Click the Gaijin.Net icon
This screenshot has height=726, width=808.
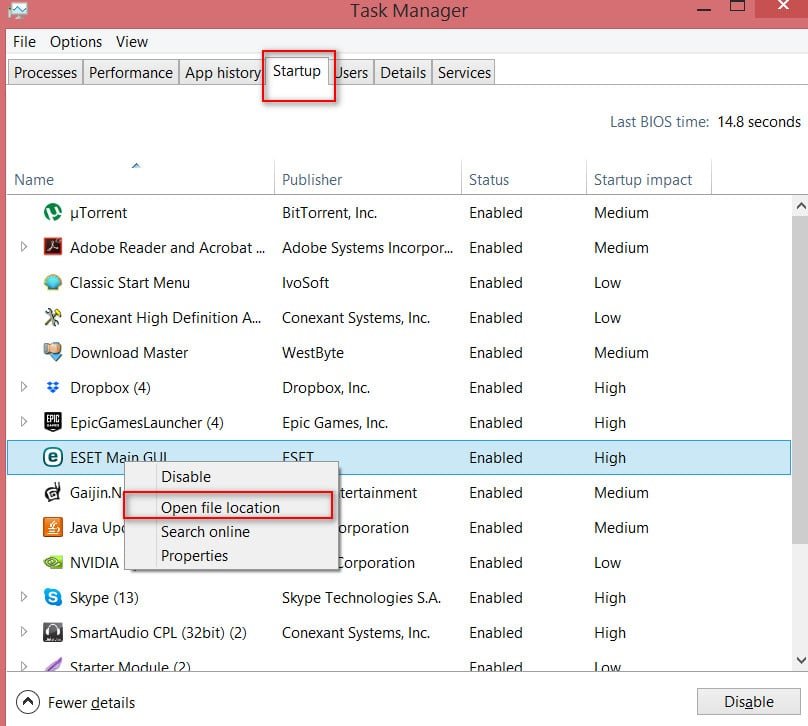(53, 493)
